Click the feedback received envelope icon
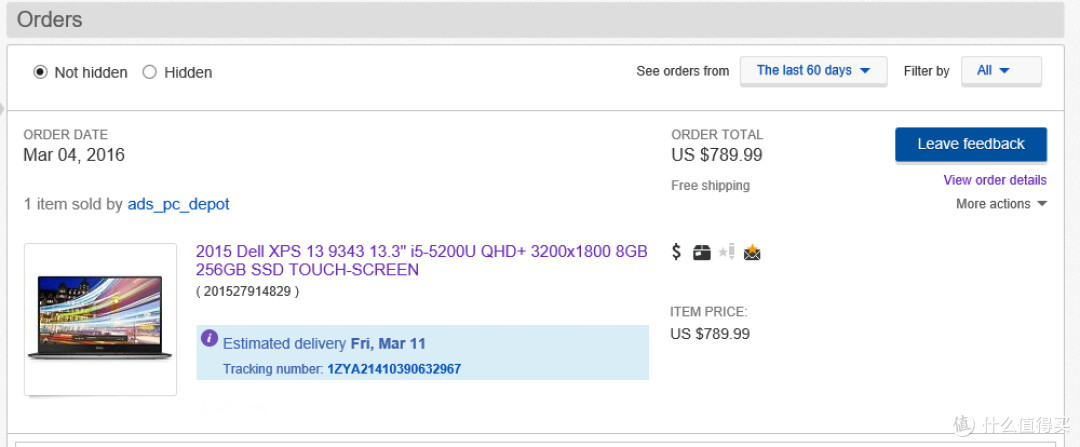The width and height of the screenshot is (1080, 447). [x=752, y=253]
